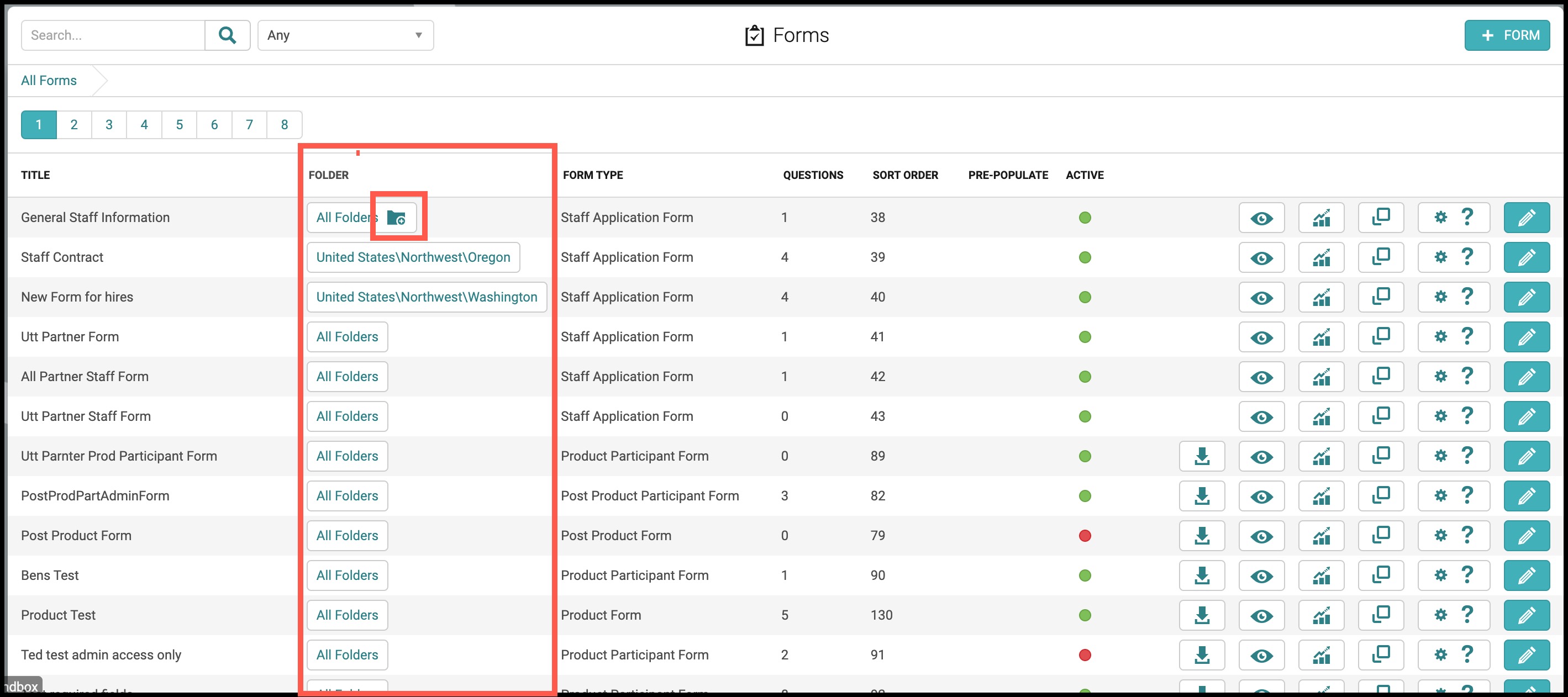Go to page 2

point(73,125)
